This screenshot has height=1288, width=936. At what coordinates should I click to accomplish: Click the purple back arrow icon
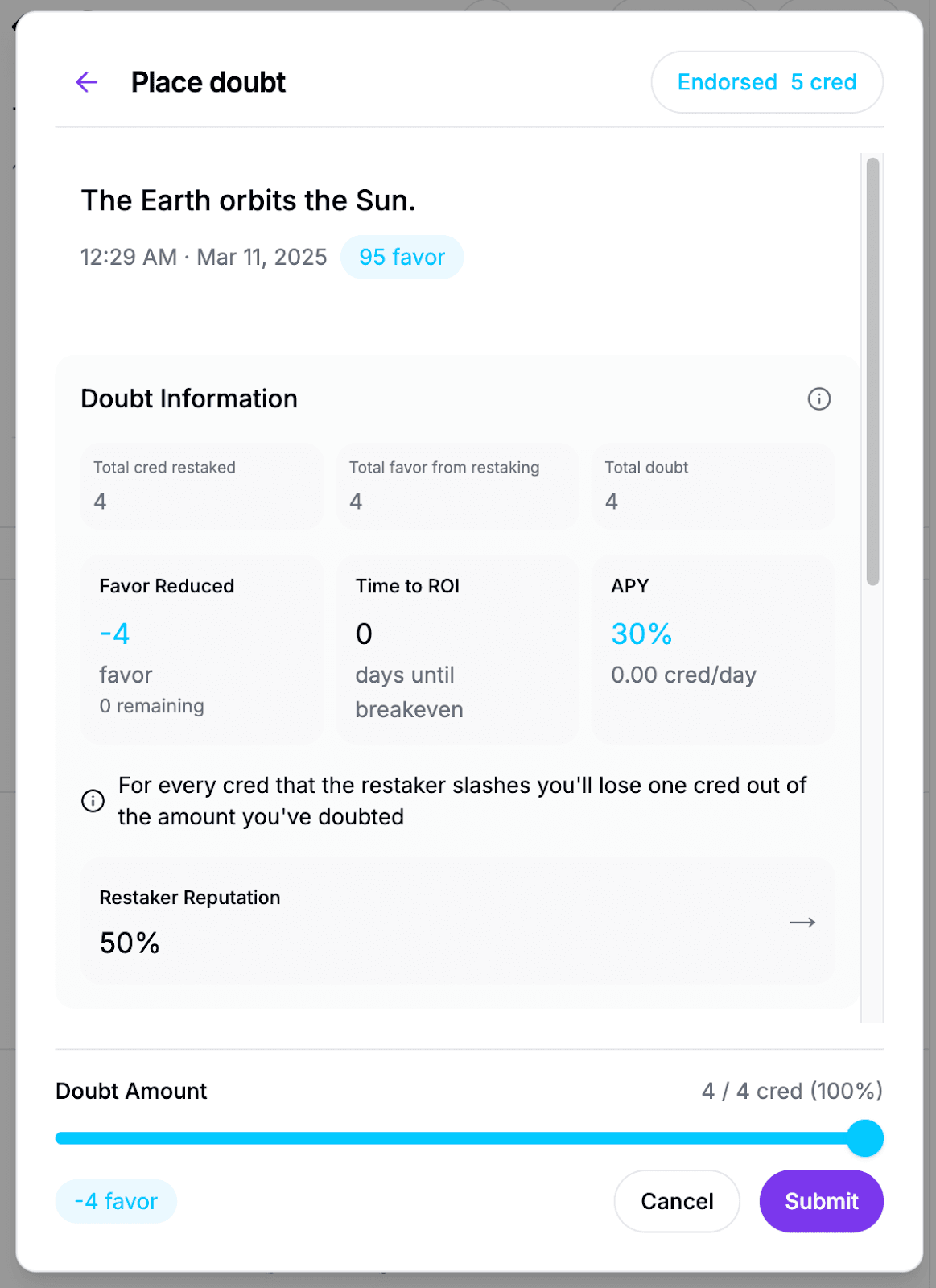click(x=86, y=82)
